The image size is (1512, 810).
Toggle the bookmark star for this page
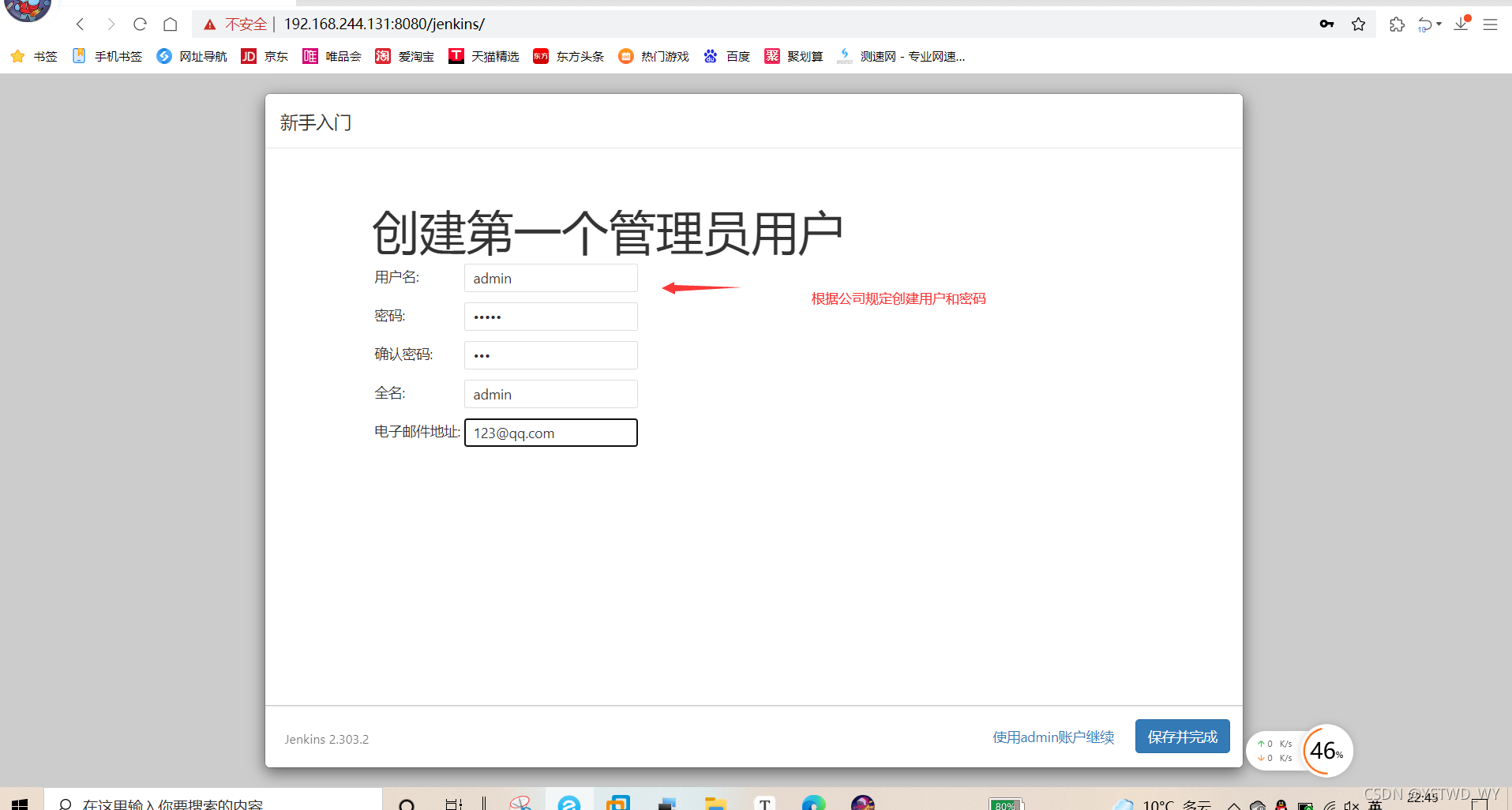click(1360, 24)
